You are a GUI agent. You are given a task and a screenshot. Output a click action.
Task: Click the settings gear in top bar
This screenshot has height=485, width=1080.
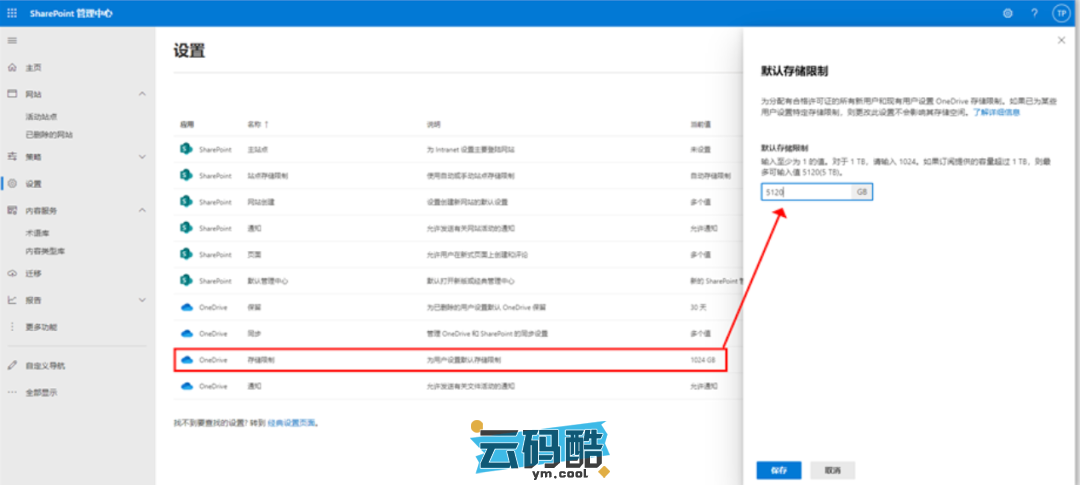pyautogui.click(x=1007, y=13)
